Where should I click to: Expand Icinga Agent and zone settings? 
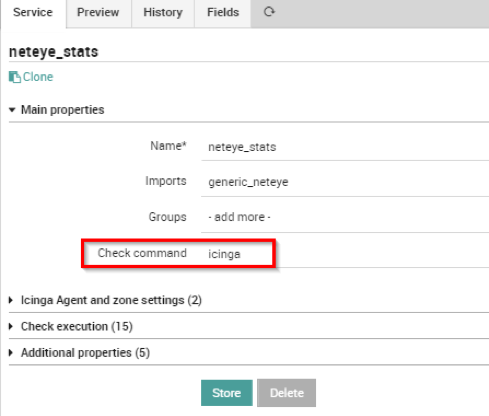click(106, 300)
